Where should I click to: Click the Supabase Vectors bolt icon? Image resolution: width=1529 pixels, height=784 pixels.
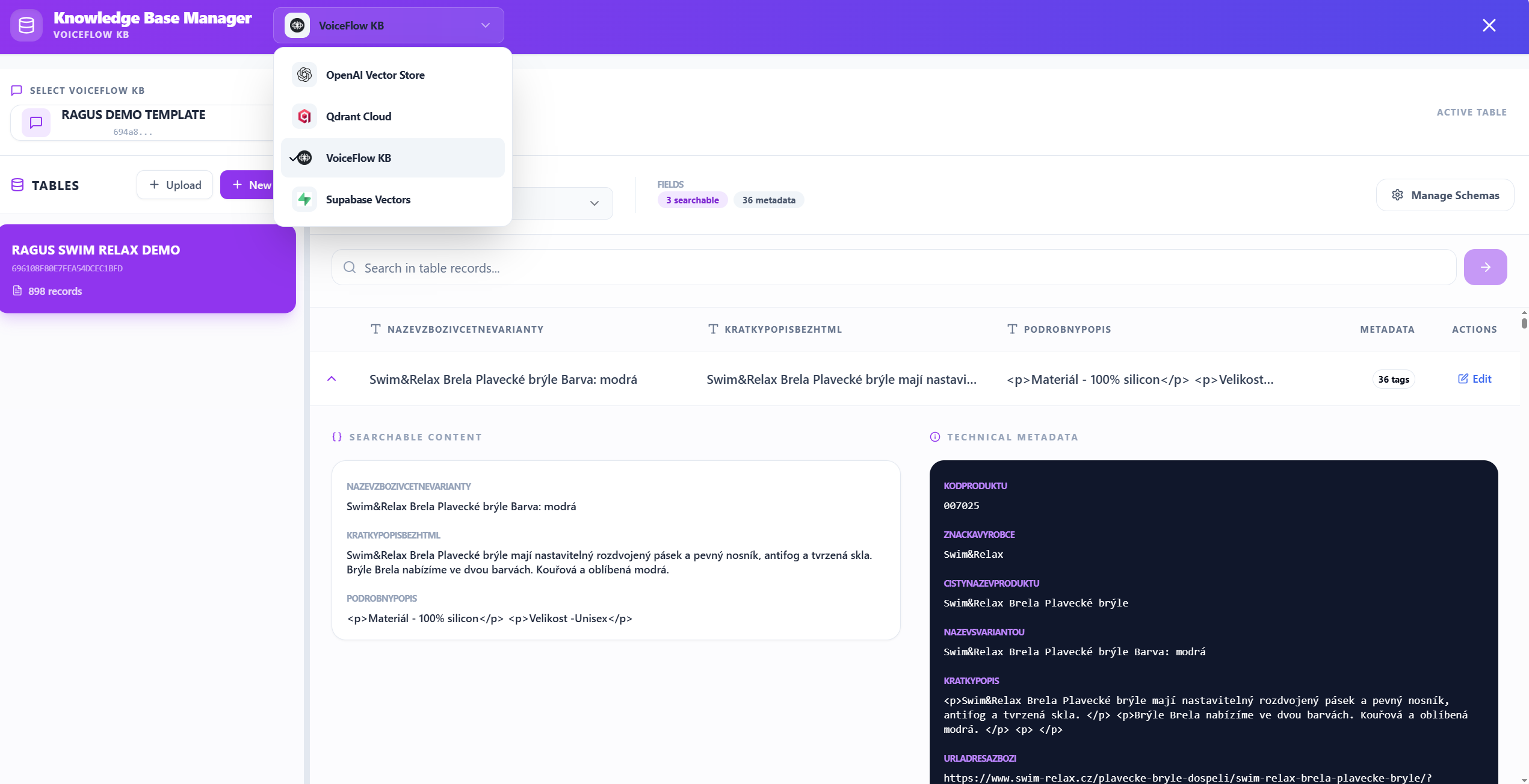[x=304, y=200]
